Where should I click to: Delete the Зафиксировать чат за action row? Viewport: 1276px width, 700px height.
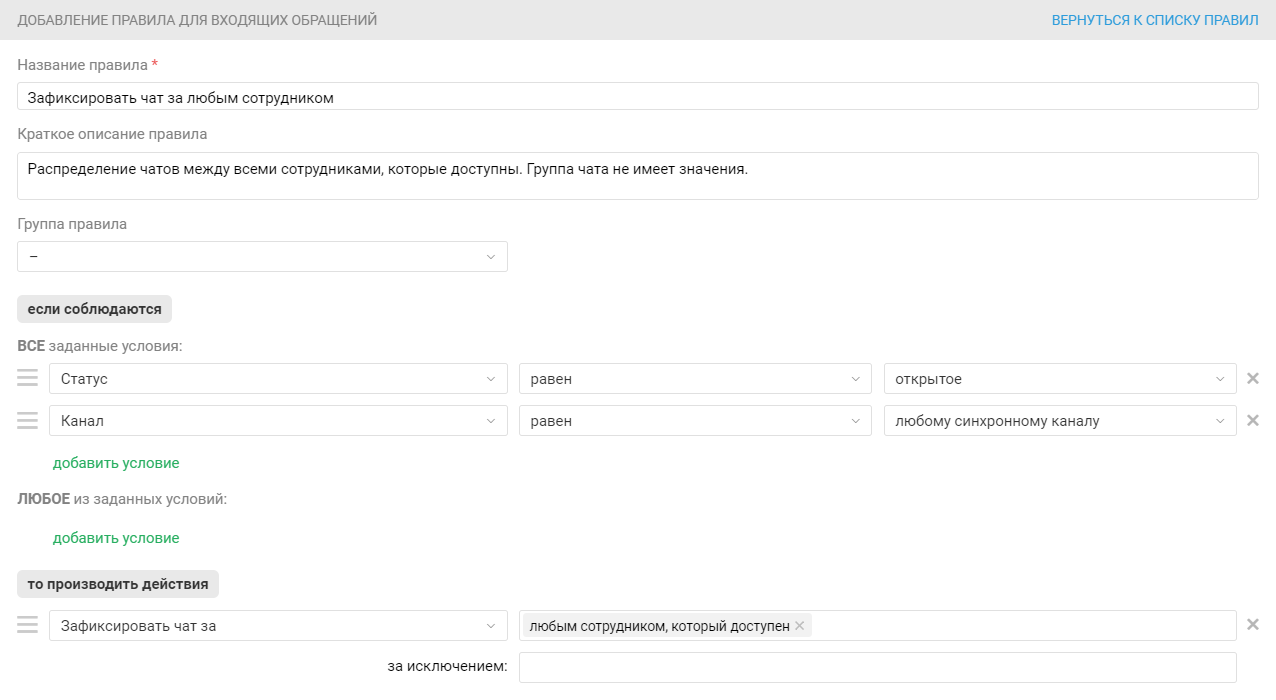(1252, 625)
